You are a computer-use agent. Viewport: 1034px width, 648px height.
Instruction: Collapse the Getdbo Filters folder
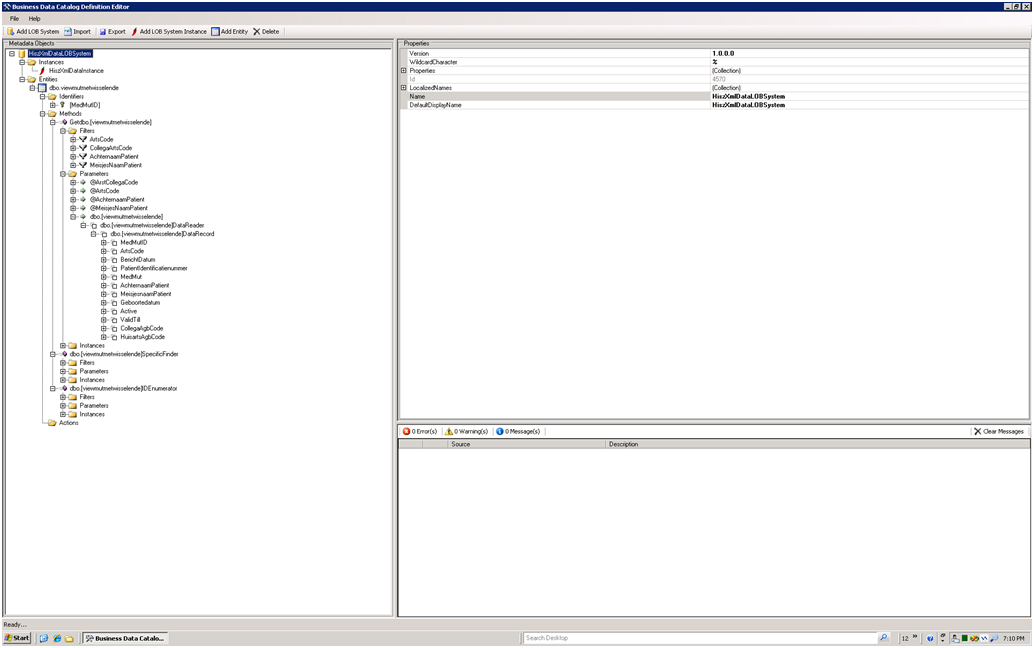click(x=63, y=131)
